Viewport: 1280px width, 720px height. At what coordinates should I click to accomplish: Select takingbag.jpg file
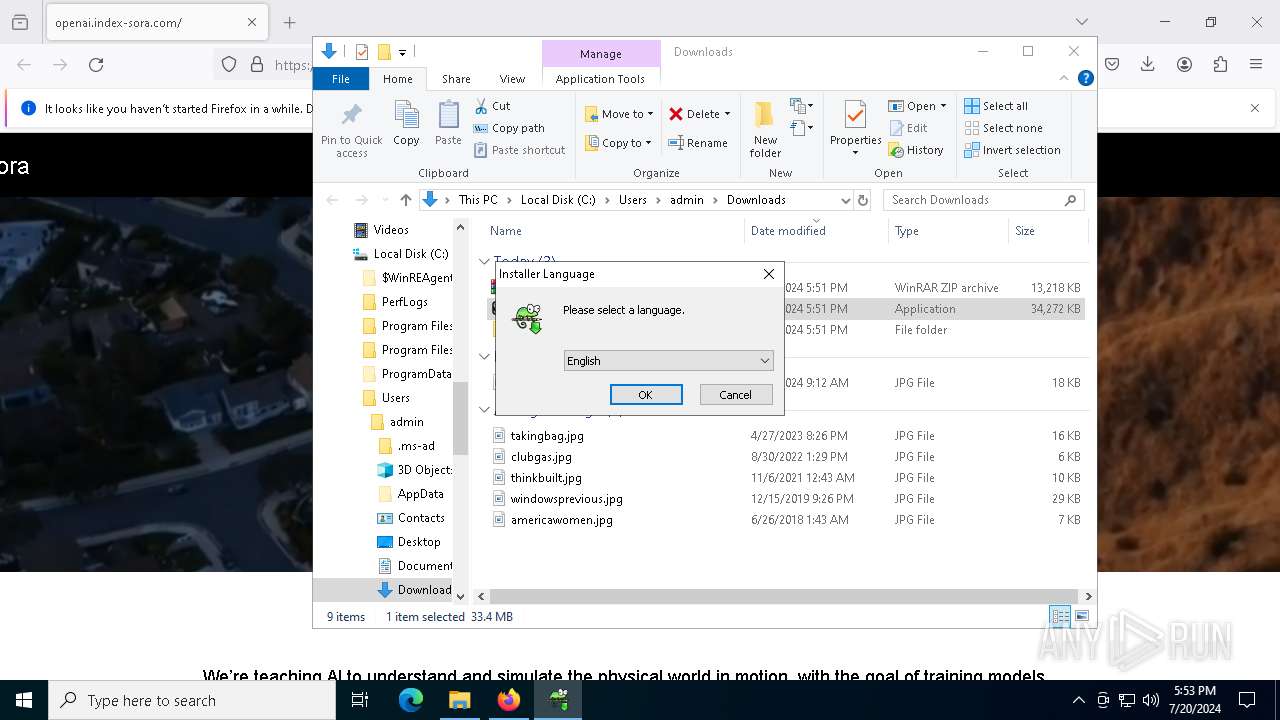(x=547, y=436)
